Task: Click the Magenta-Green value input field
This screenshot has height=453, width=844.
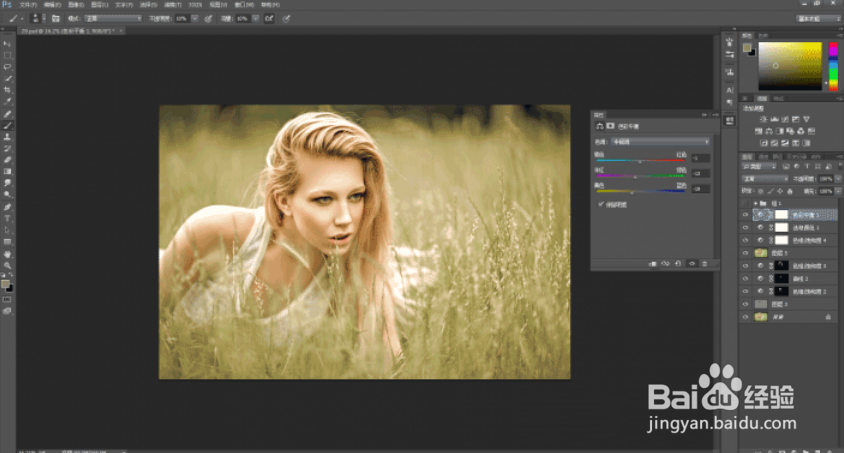Action: (701, 173)
